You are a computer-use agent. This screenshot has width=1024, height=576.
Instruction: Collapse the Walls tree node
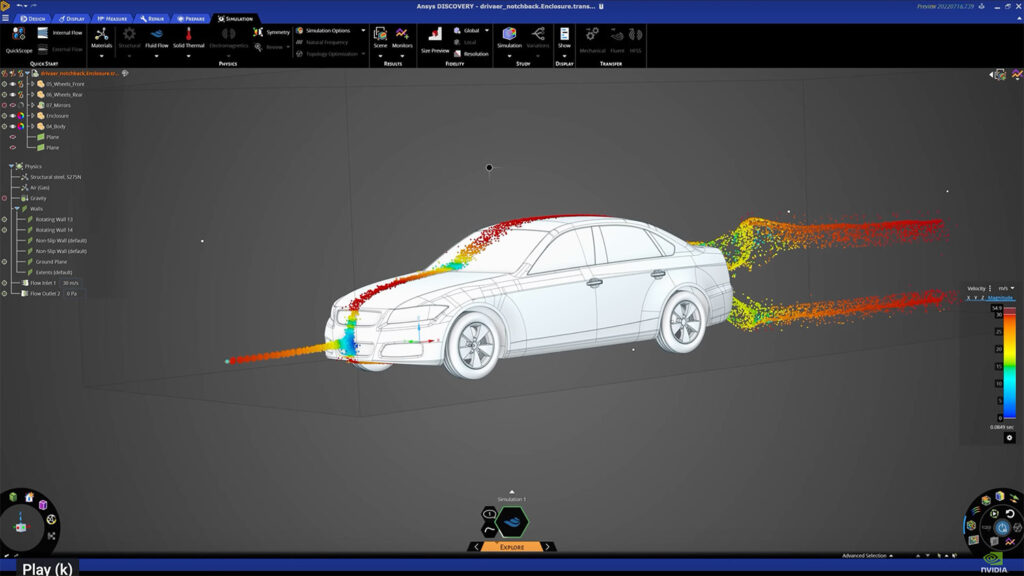pos(16,208)
